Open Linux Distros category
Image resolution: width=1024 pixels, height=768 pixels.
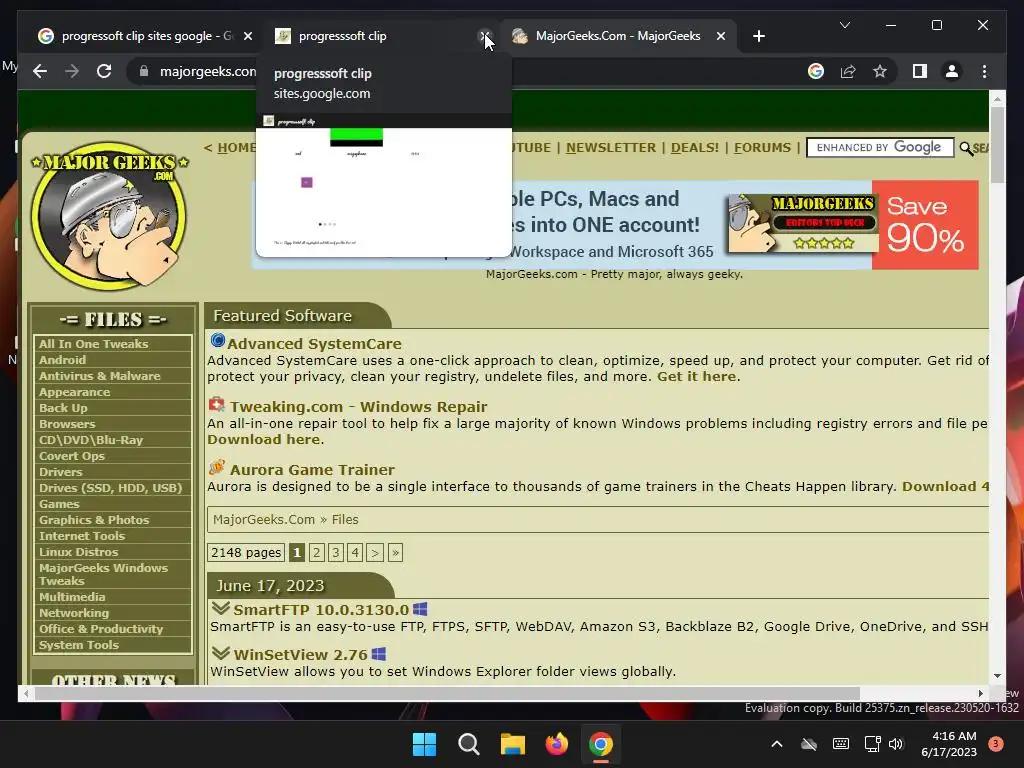[x=78, y=552]
